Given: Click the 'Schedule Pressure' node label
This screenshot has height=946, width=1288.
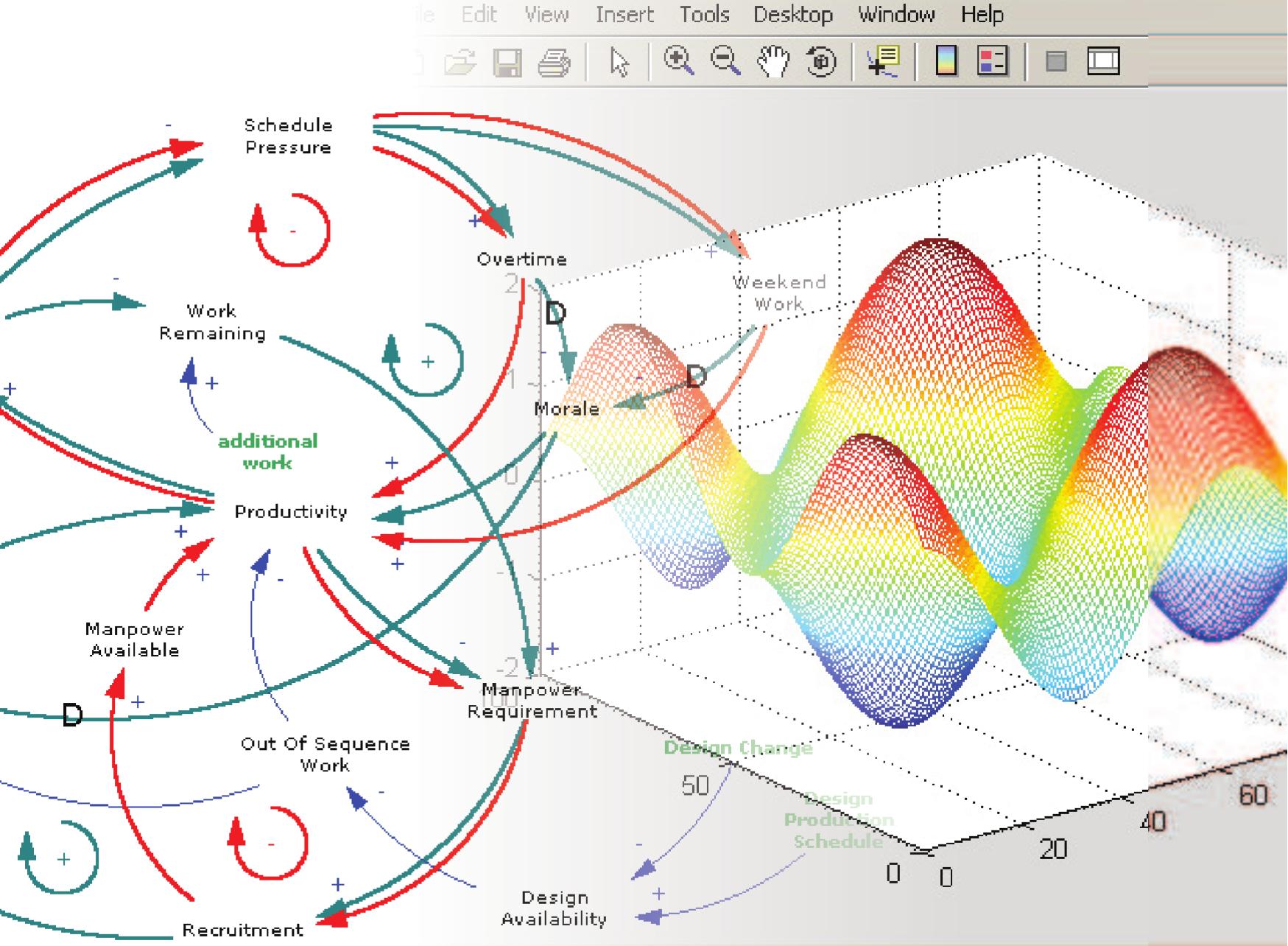Looking at the screenshot, I should point(288,136).
